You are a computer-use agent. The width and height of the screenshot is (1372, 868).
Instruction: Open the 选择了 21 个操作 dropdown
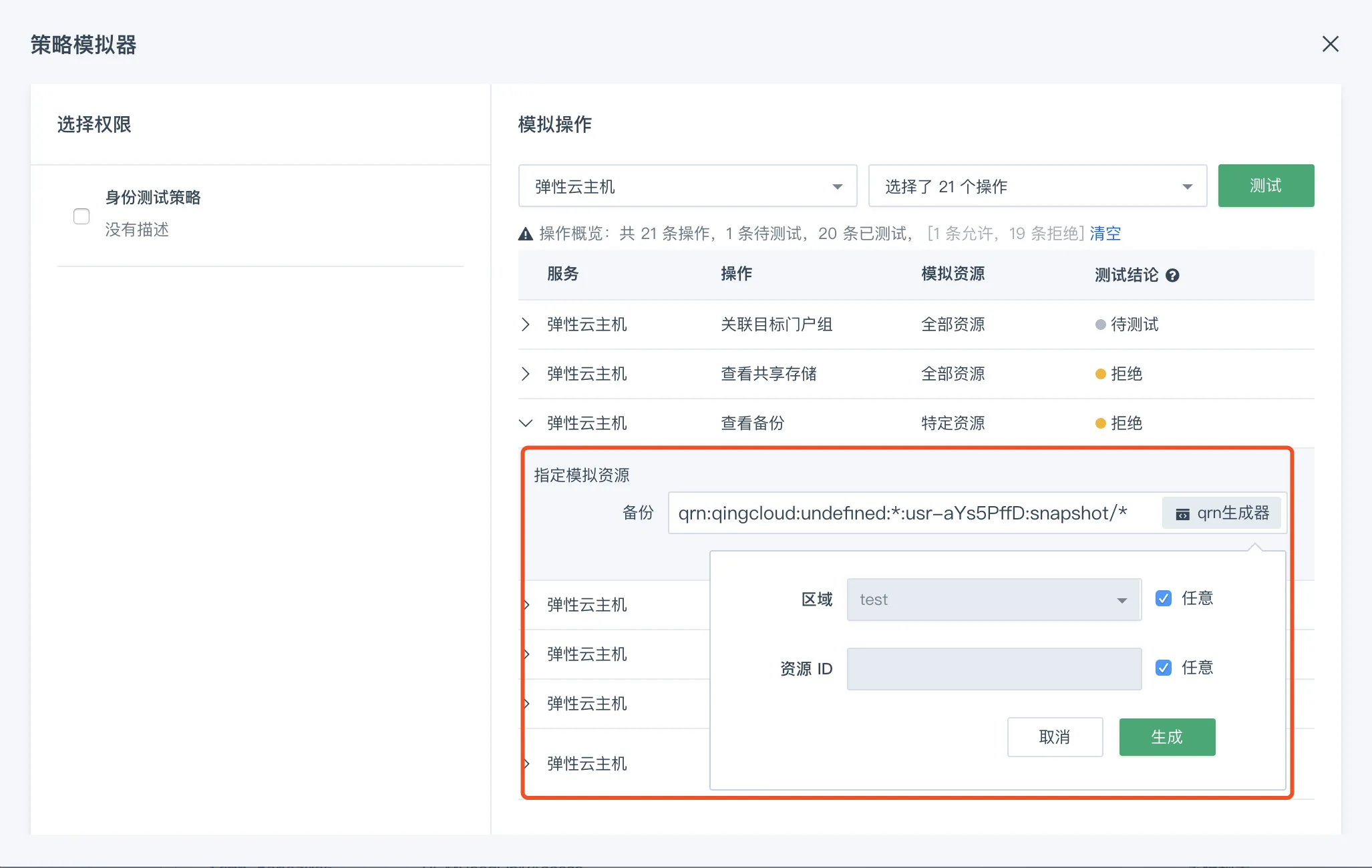click(x=1037, y=186)
